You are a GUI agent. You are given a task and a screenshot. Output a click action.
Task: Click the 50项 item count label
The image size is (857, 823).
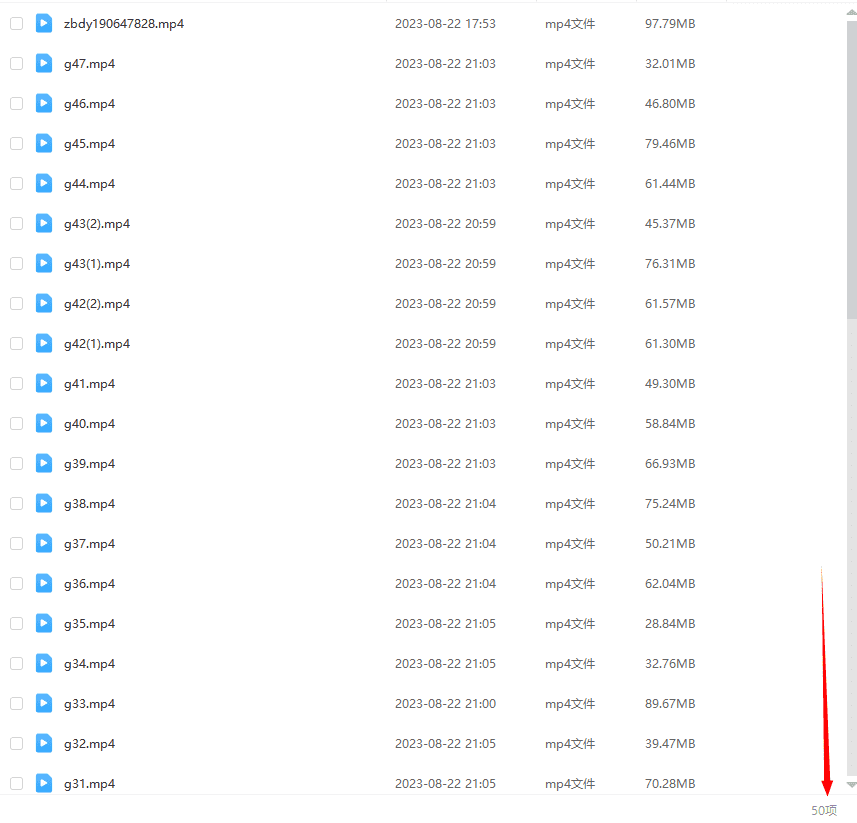pyautogui.click(x=824, y=810)
